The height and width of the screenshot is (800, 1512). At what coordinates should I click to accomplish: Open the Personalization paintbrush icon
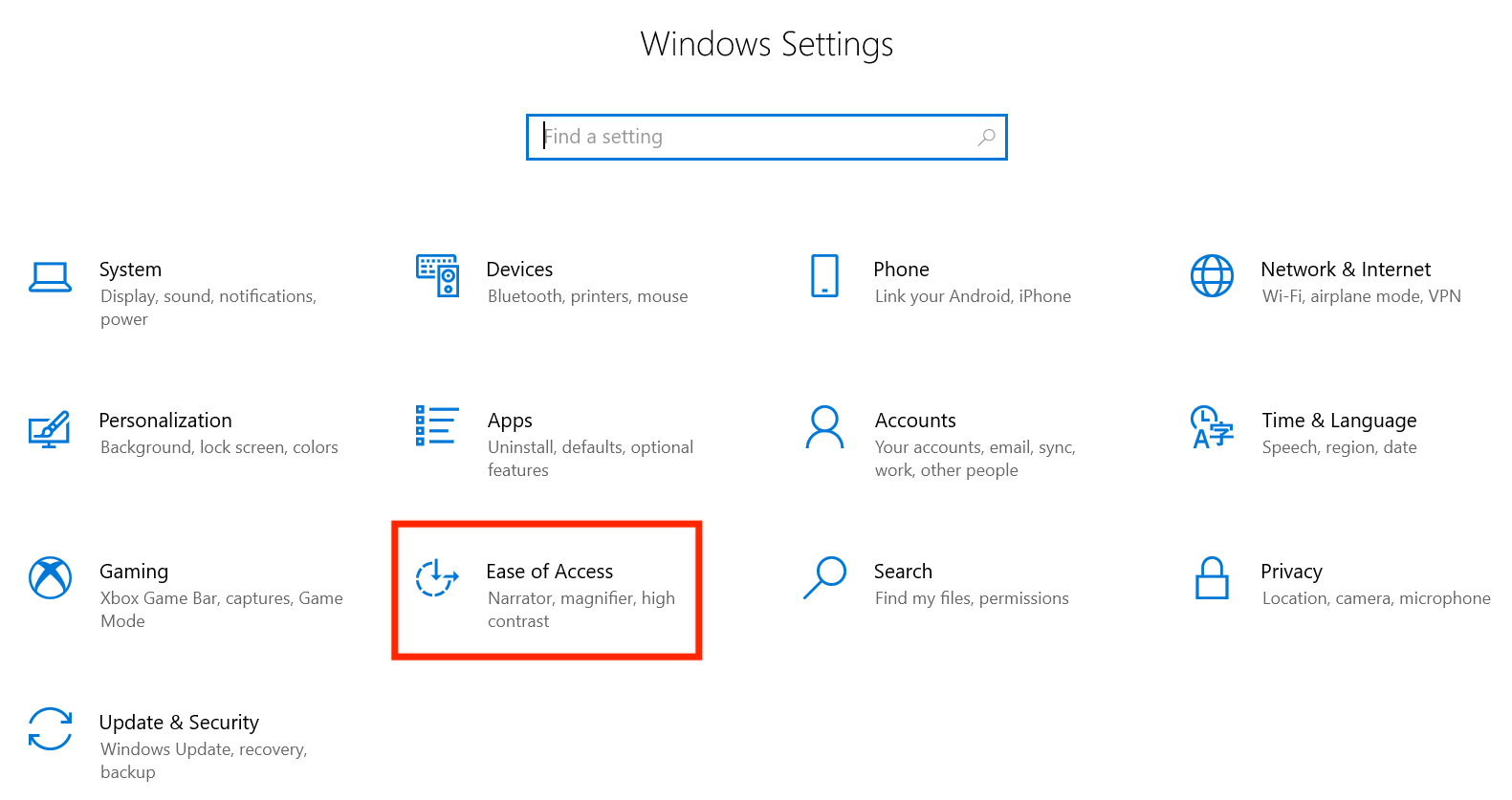click(50, 428)
